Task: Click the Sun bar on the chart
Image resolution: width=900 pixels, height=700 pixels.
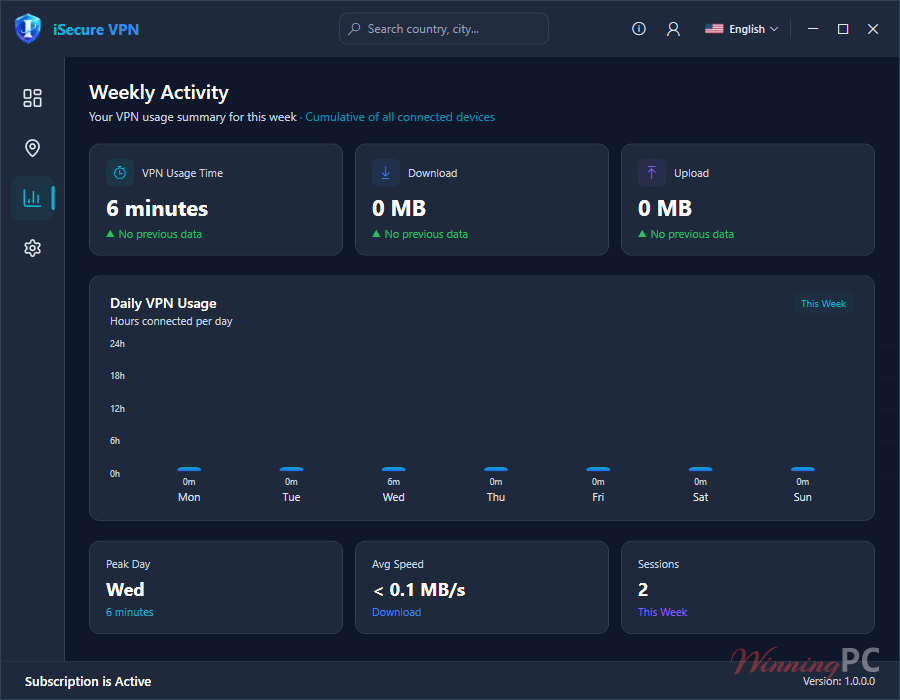Action: [x=802, y=469]
